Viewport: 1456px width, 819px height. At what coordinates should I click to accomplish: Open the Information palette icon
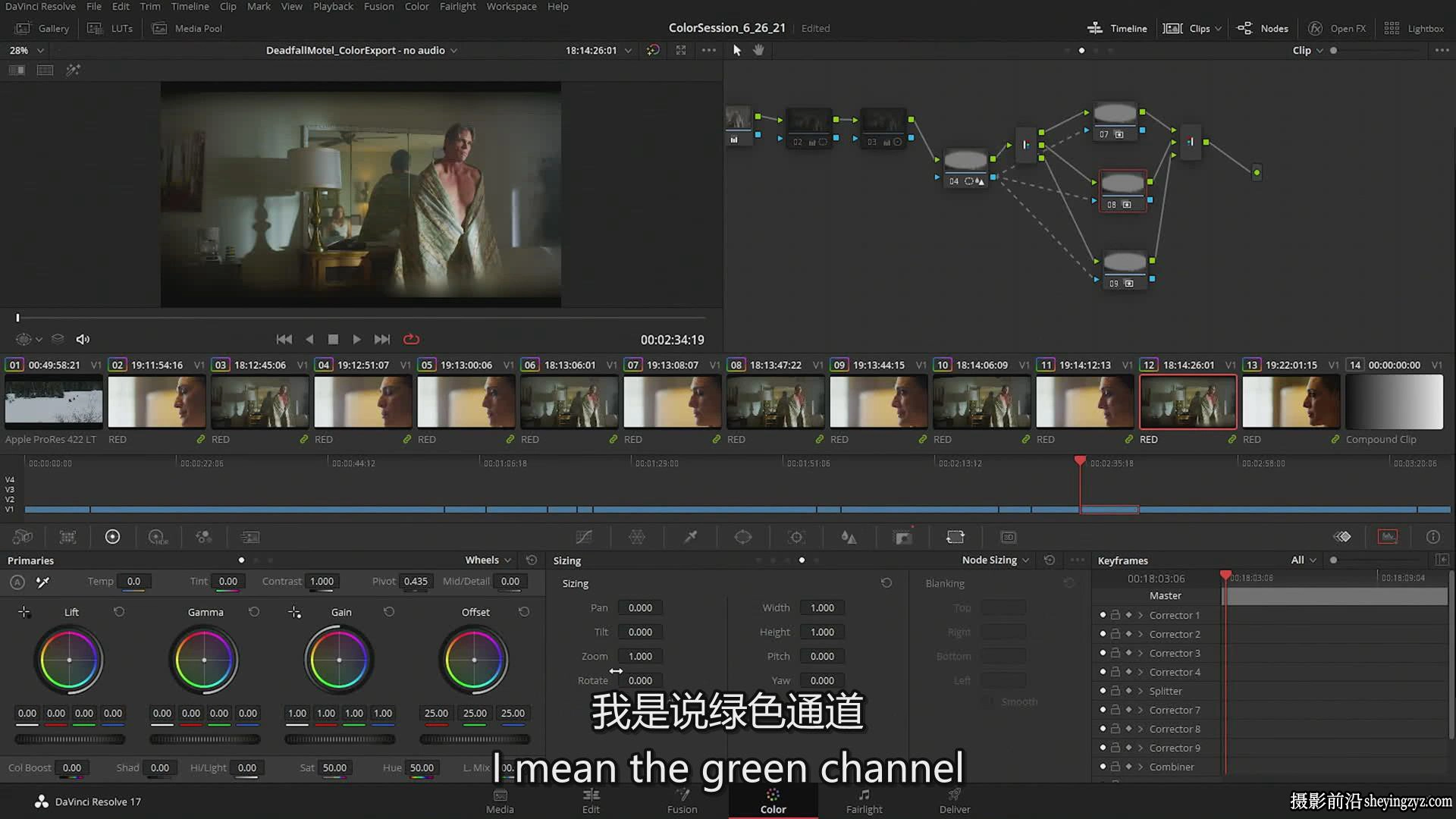pyautogui.click(x=1433, y=537)
